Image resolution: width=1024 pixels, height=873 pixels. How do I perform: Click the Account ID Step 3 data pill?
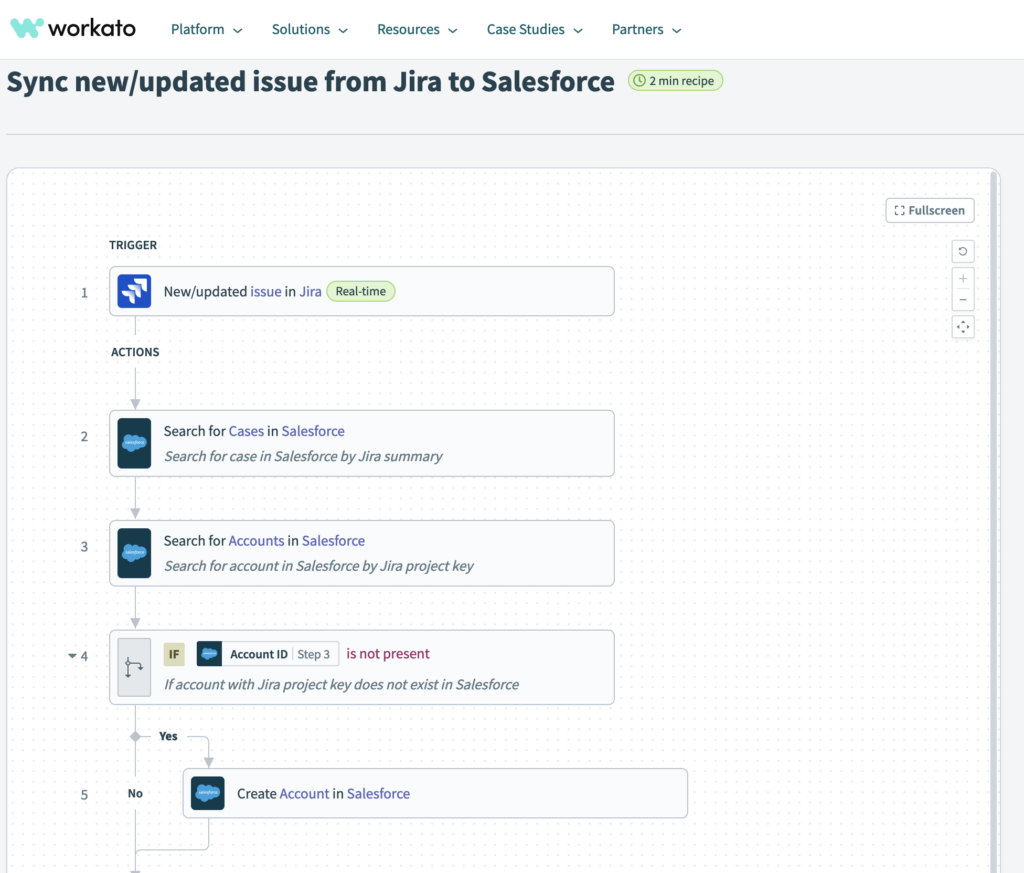[268, 654]
